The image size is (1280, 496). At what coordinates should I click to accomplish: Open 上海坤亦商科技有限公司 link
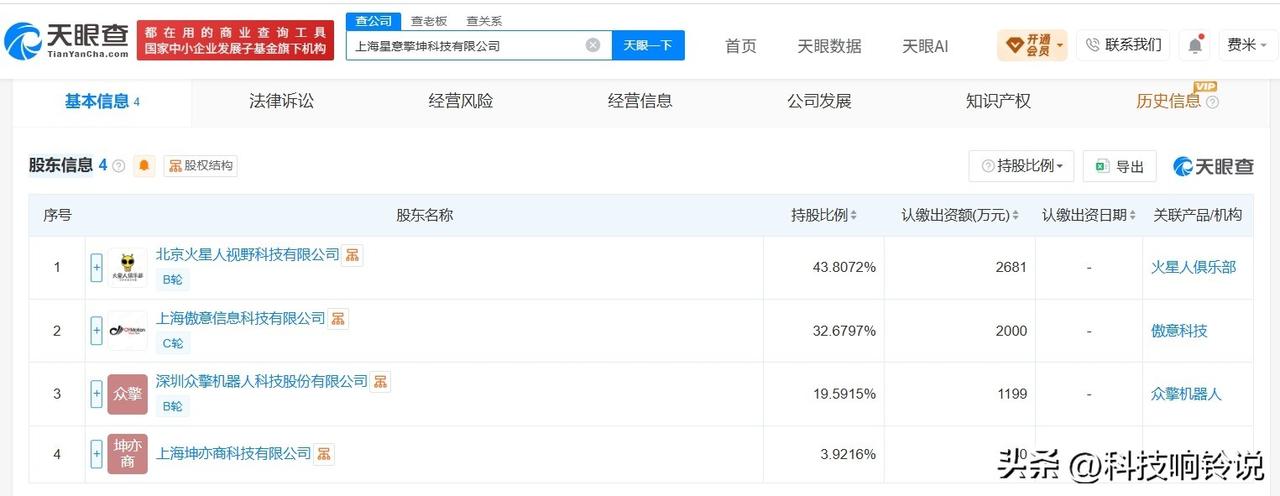tap(234, 453)
